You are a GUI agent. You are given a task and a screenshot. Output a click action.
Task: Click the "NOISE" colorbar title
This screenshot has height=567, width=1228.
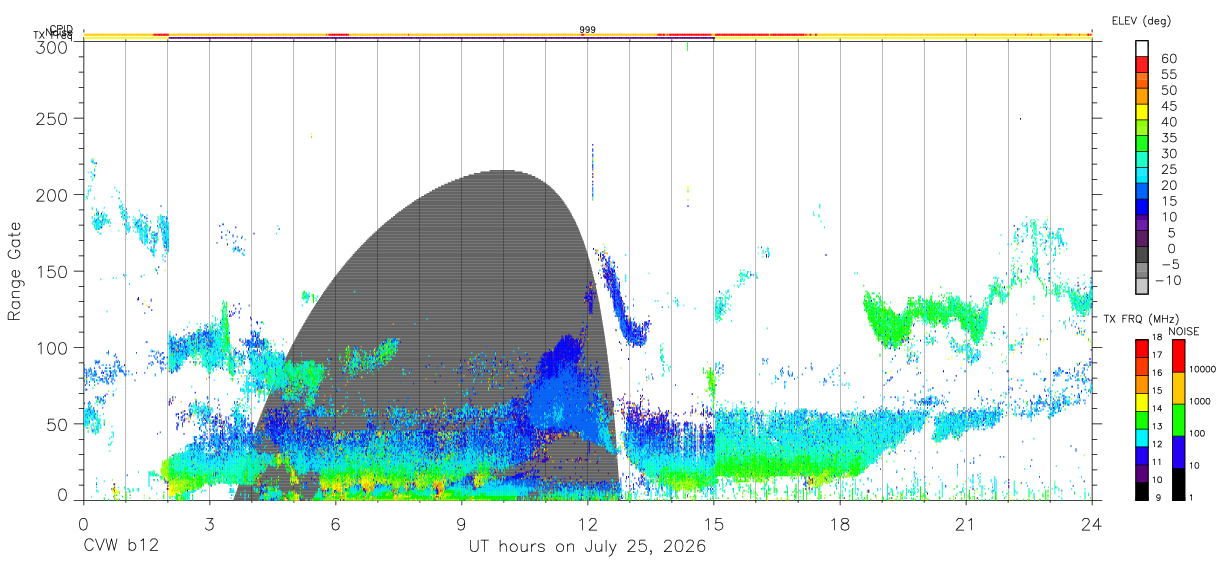tap(1183, 331)
